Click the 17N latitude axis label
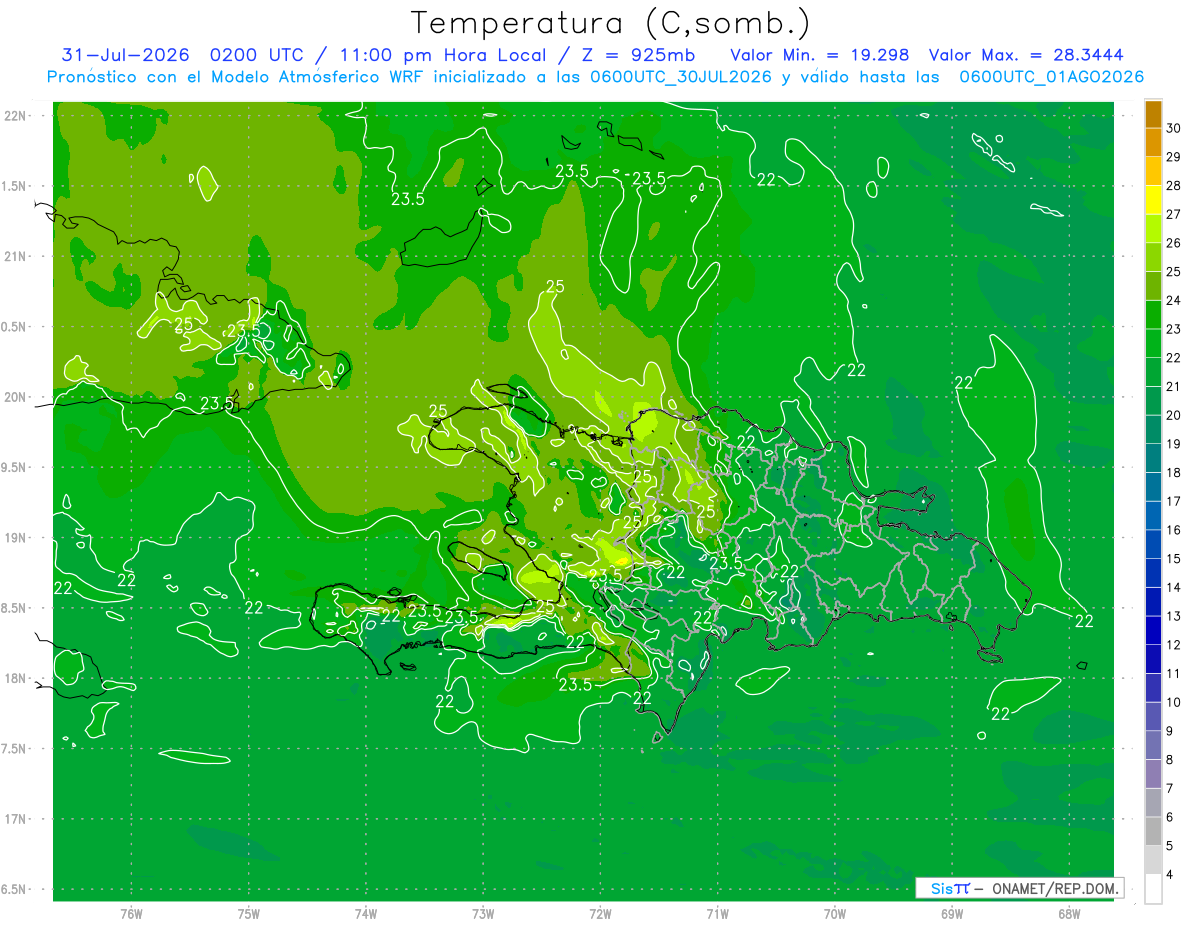Screen dimensions: 1200x927 [16, 820]
